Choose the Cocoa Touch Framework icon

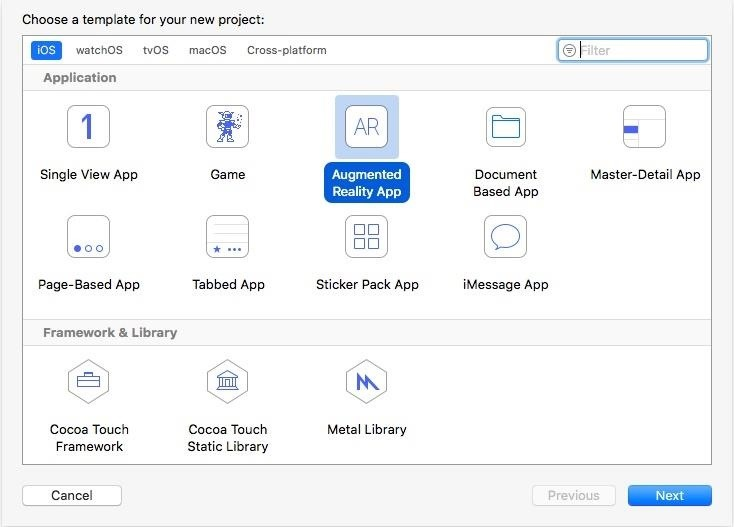88,381
